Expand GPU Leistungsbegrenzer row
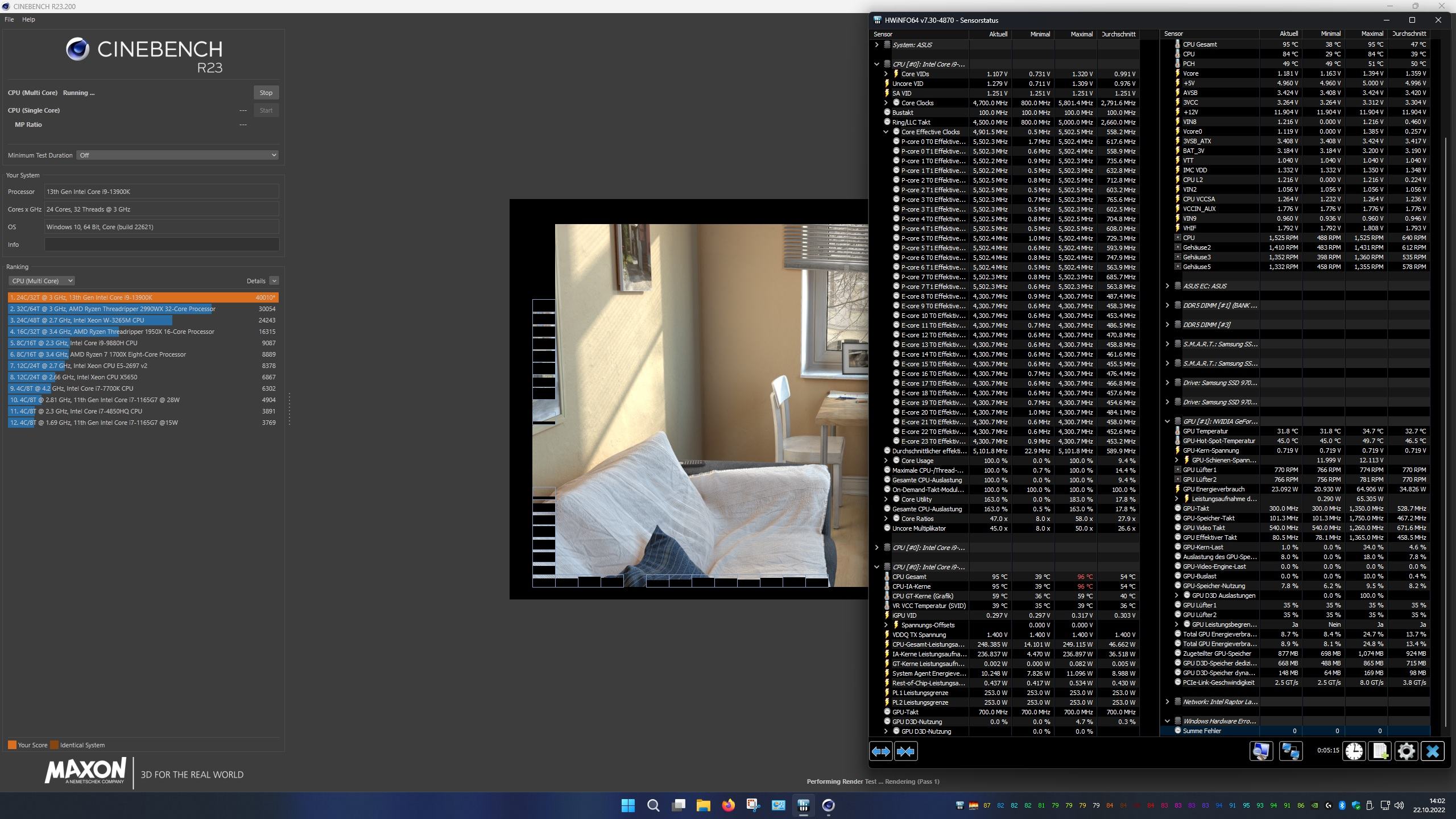 [x=1176, y=624]
